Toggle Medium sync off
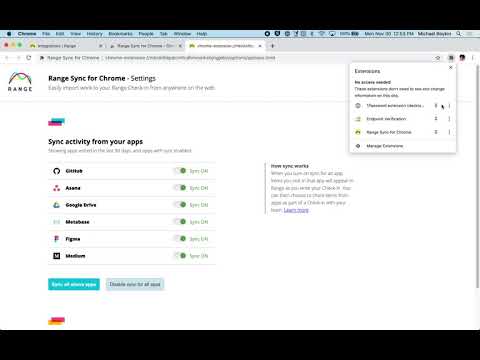 [x=180, y=256]
